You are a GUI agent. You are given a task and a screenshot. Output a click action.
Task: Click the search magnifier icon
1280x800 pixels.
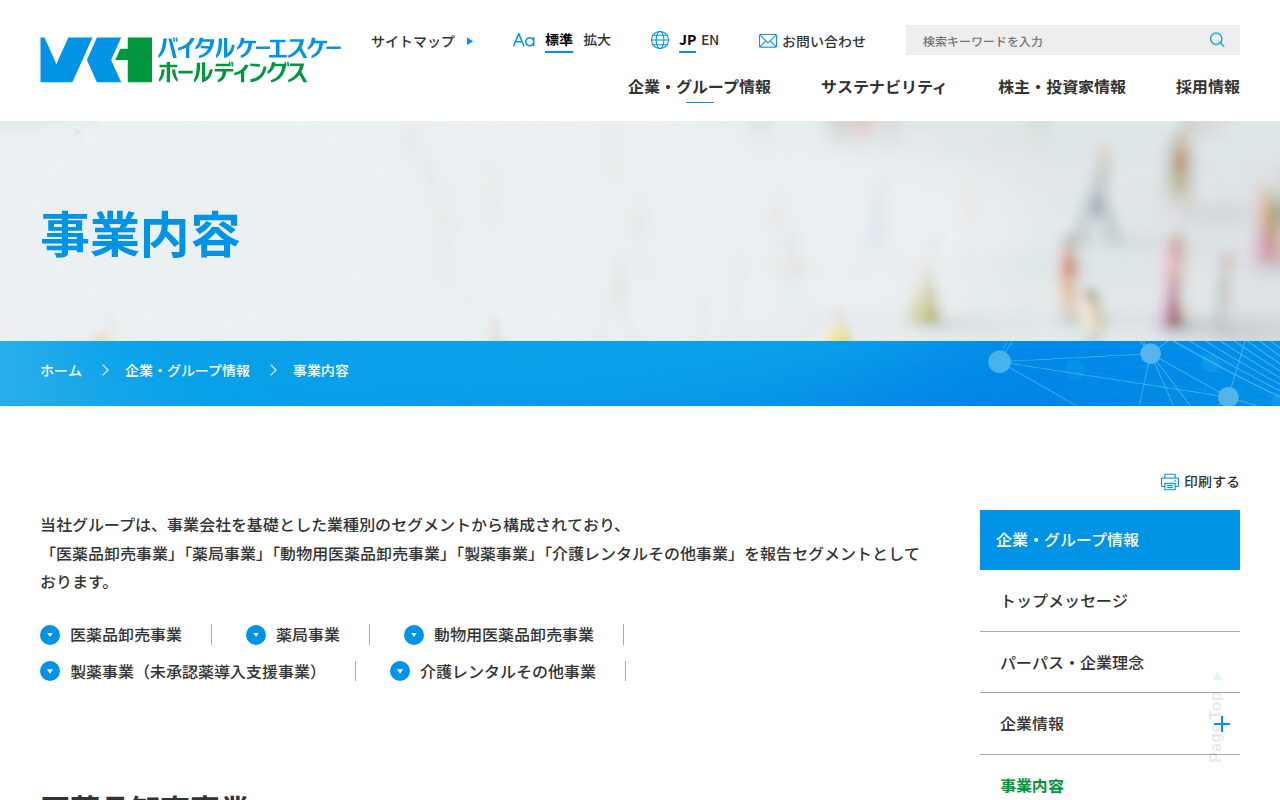[x=1217, y=40]
